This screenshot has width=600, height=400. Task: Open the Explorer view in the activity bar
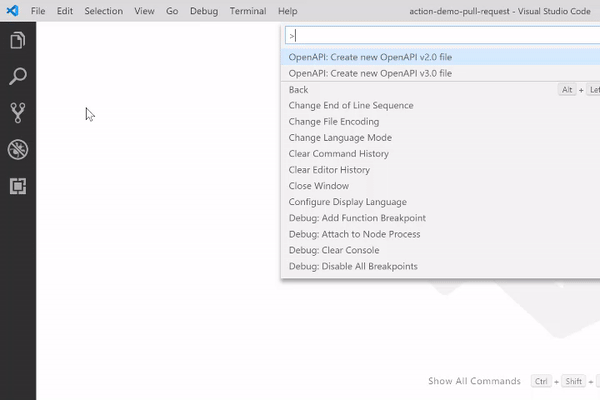click(18, 40)
